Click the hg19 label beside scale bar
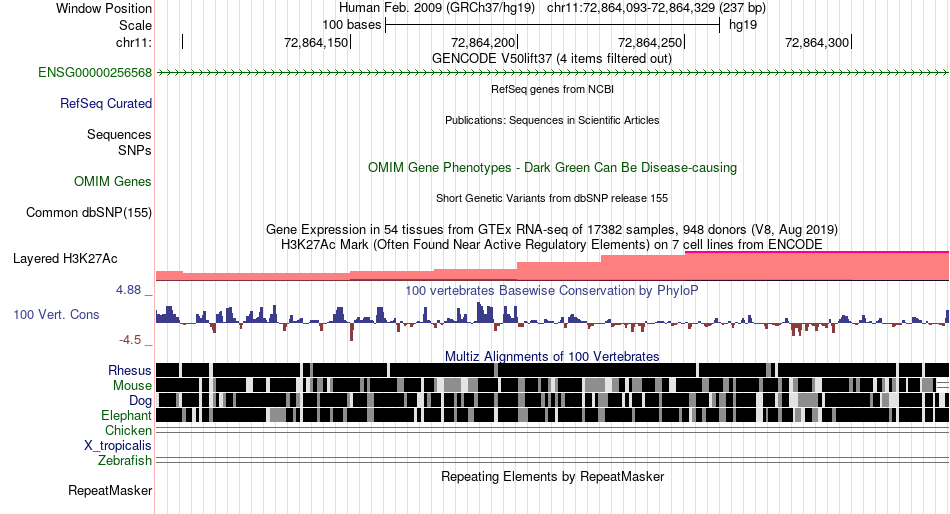 743,25
